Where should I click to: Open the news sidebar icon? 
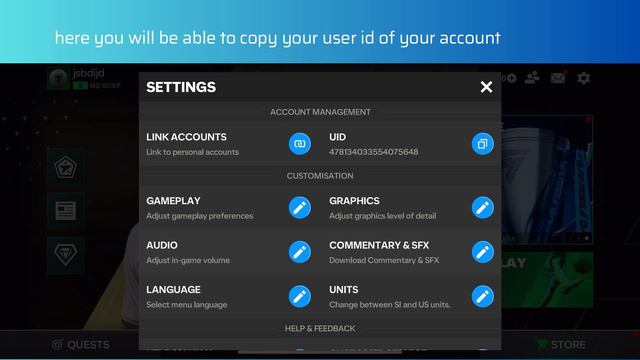tap(66, 211)
